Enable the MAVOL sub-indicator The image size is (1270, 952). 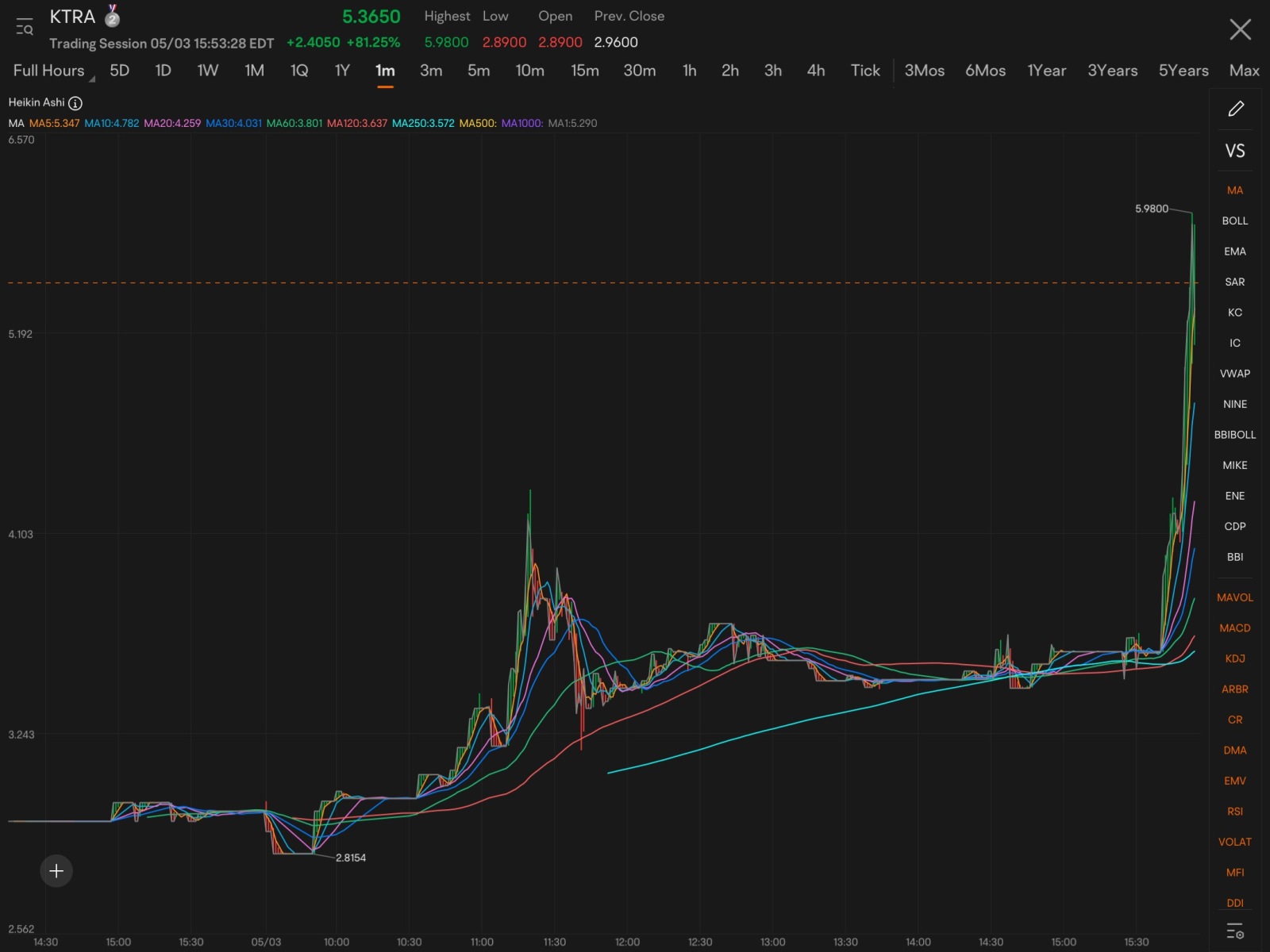[1235, 597]
